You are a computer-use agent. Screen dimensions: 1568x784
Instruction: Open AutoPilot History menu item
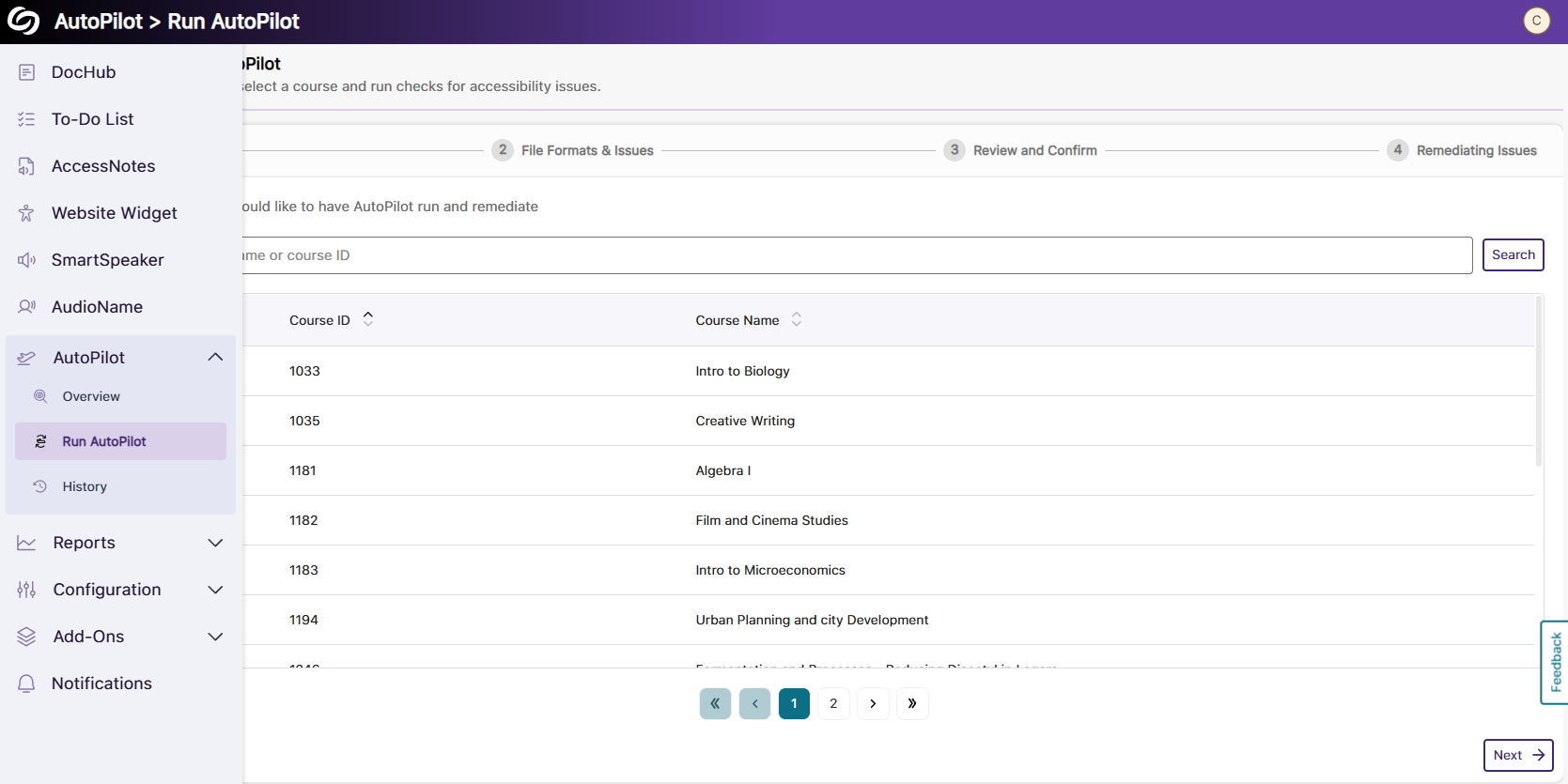click(x=85, y=486)
